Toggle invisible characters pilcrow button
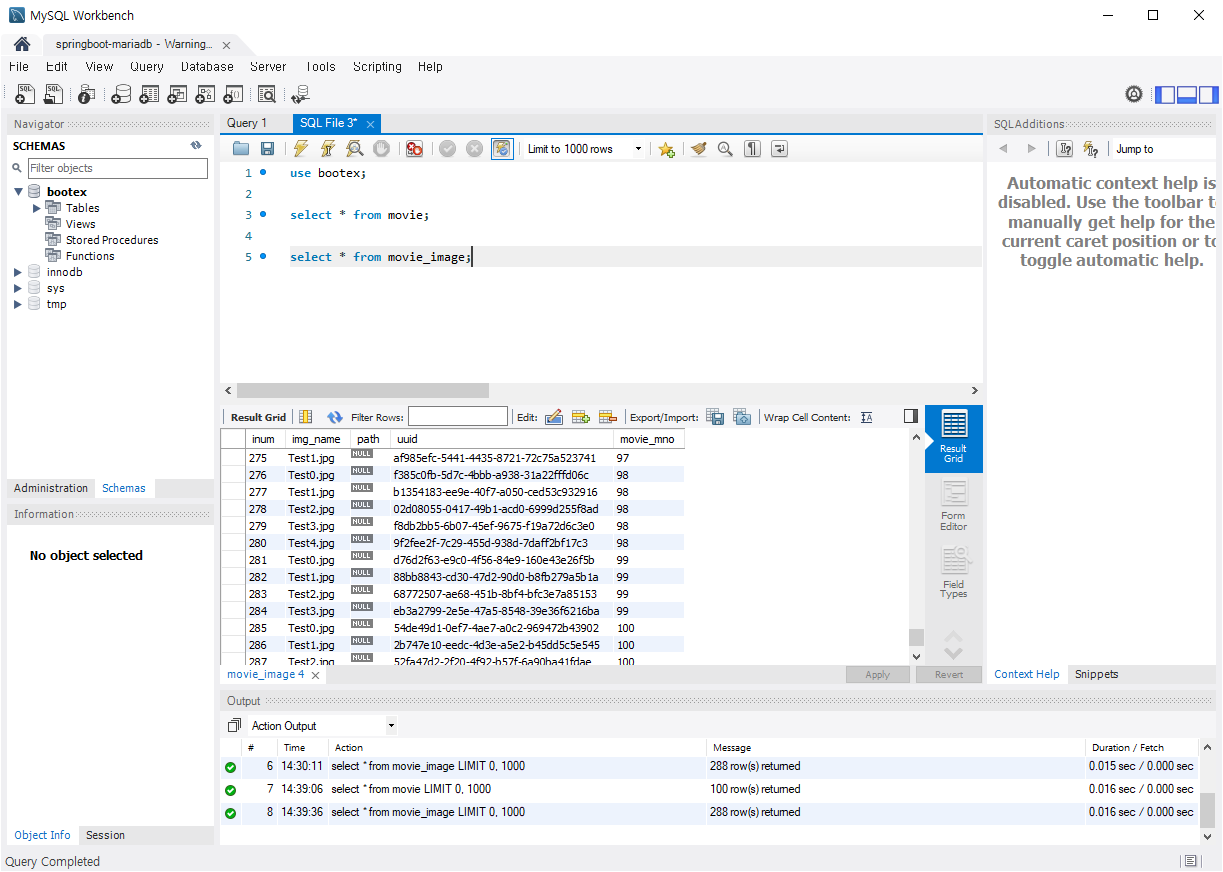Screen dimensions: 1223x872 (752, 148)
